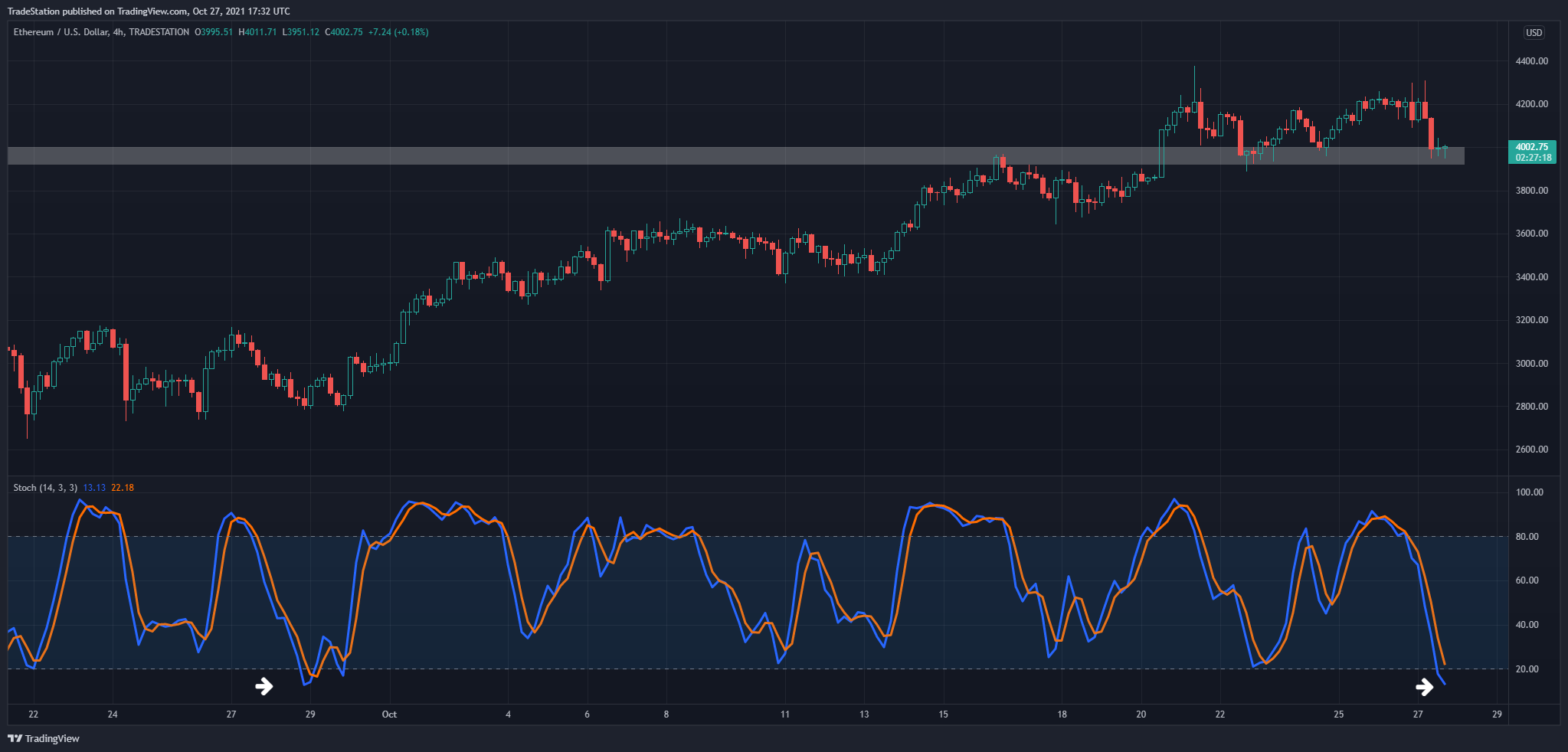This screenshot has width=1568, height=752.
Task: Click the orange Stoch %D value 22.18
Action: [123, 488]
